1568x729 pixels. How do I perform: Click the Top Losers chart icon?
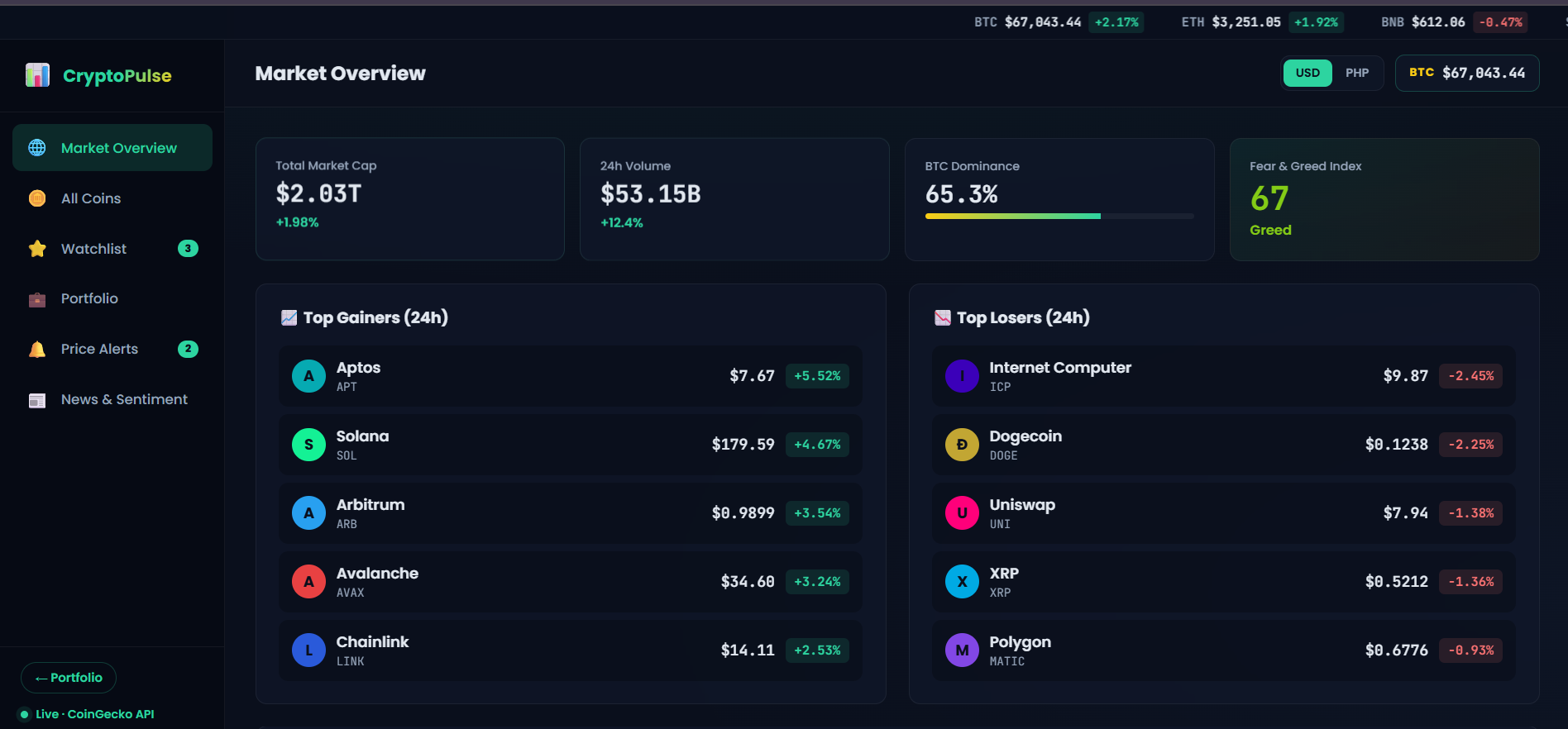[942, 317]
